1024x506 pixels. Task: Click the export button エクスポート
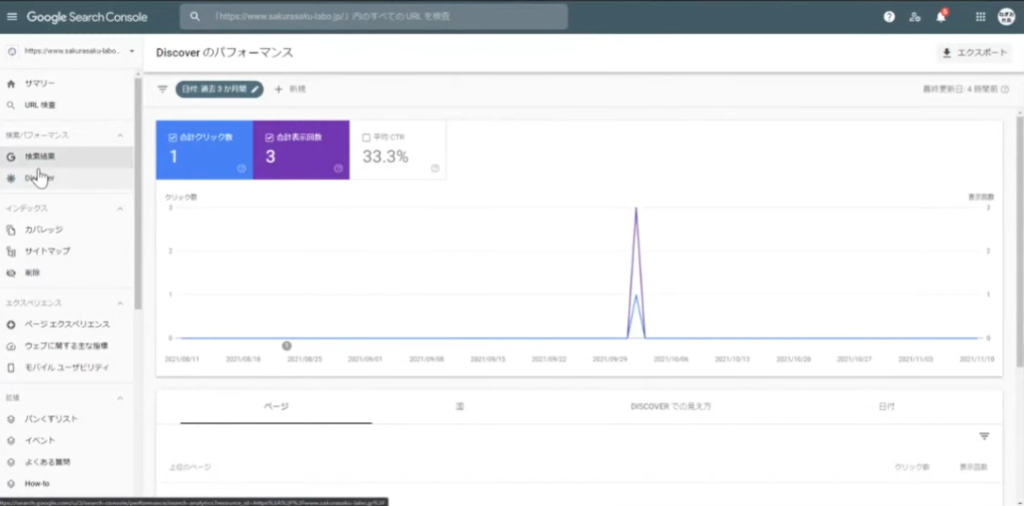pos(974,53)
